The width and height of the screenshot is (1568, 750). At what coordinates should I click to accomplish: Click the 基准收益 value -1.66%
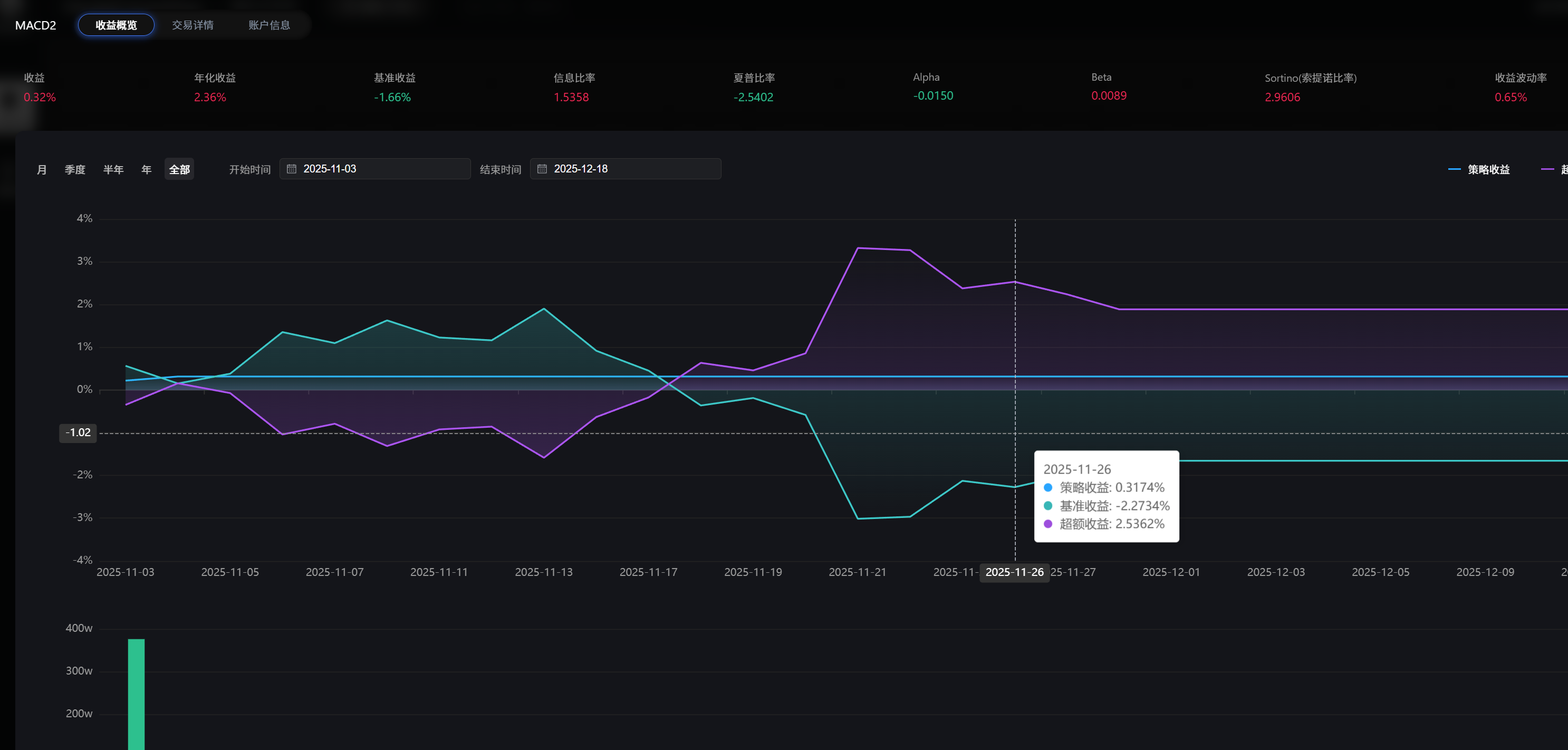(392, 97)
